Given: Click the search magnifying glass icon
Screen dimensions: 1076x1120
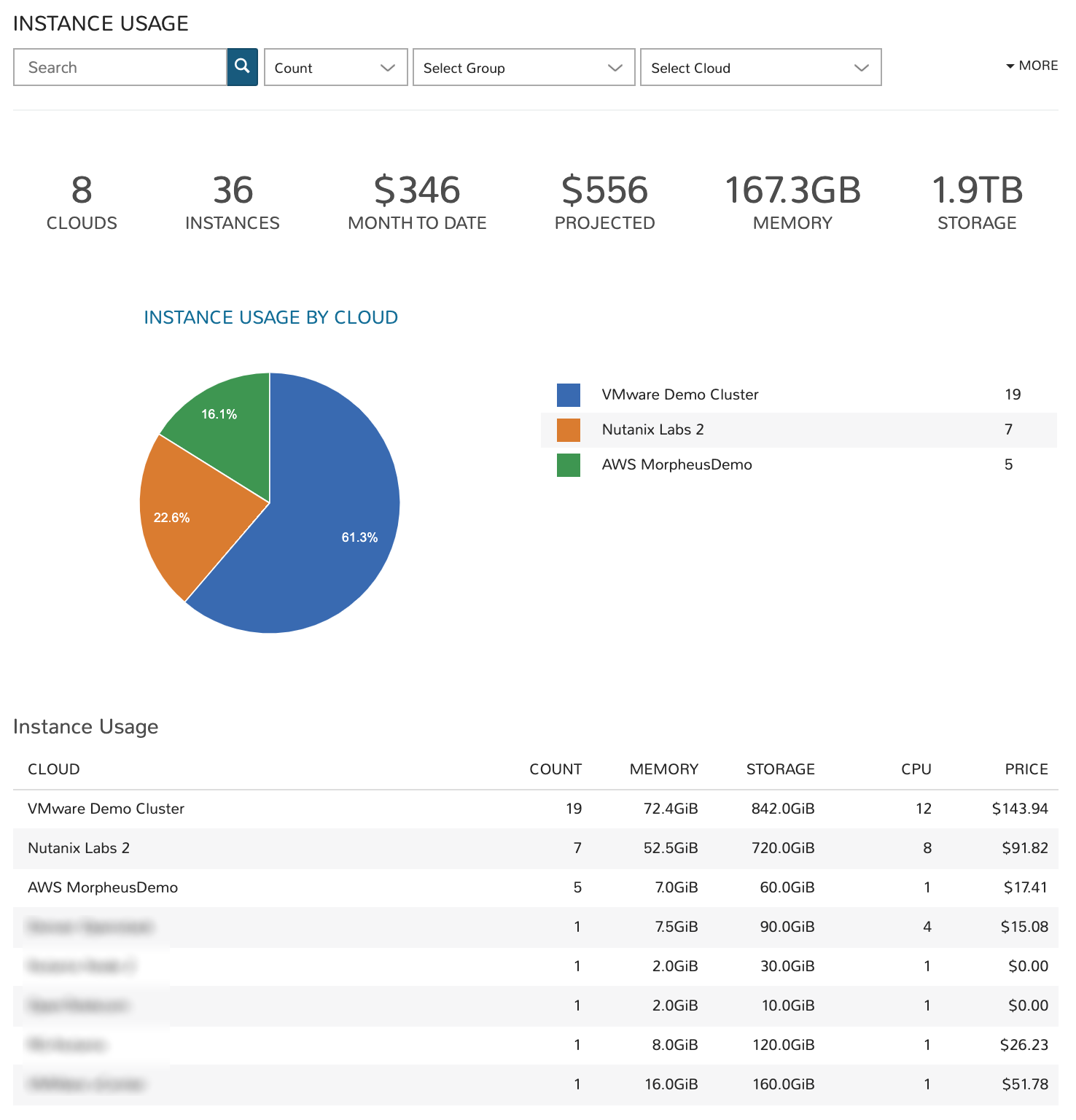Looking at the screenshot, I should click(242, 67).
